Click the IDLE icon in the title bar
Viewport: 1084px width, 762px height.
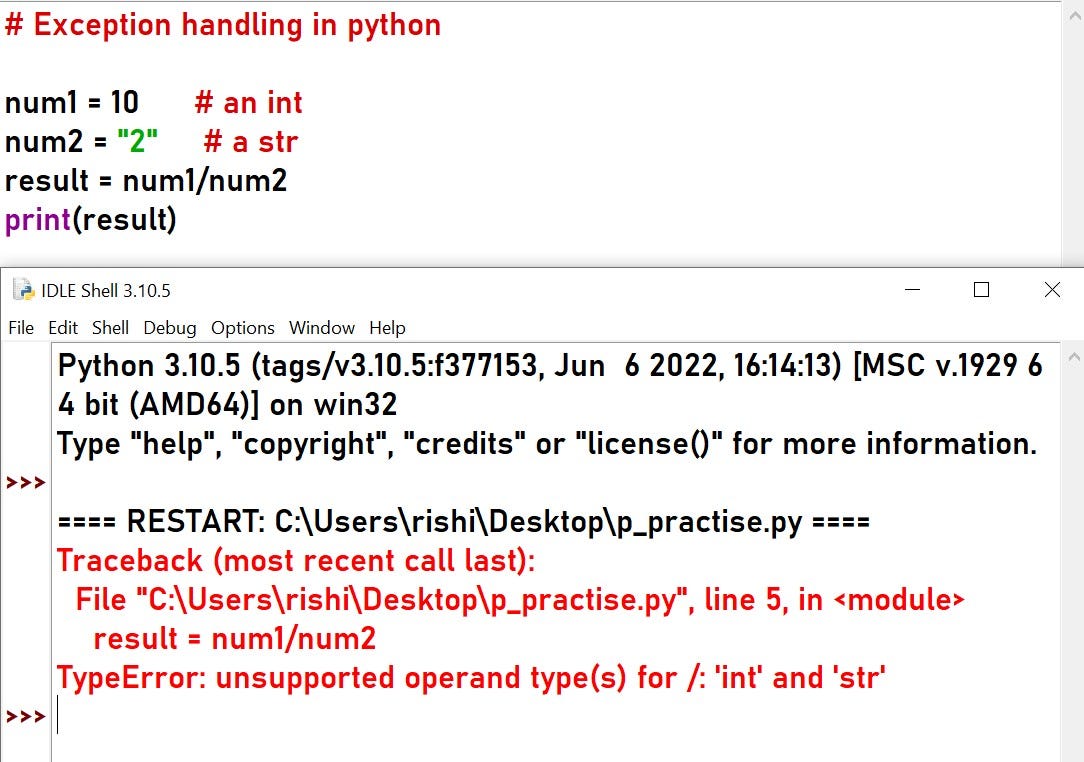[x=22, y=290]
